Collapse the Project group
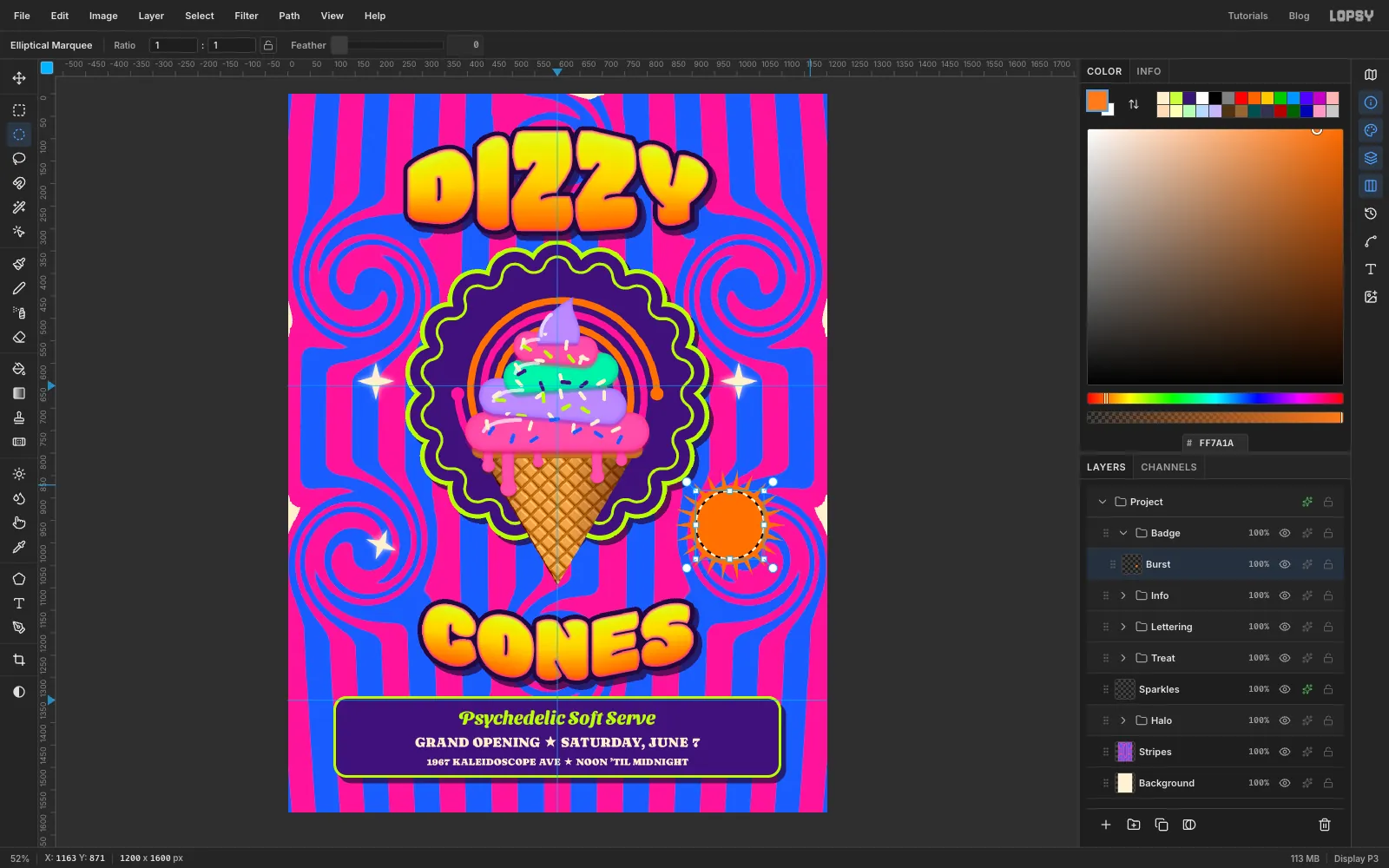 [1103, 502]
